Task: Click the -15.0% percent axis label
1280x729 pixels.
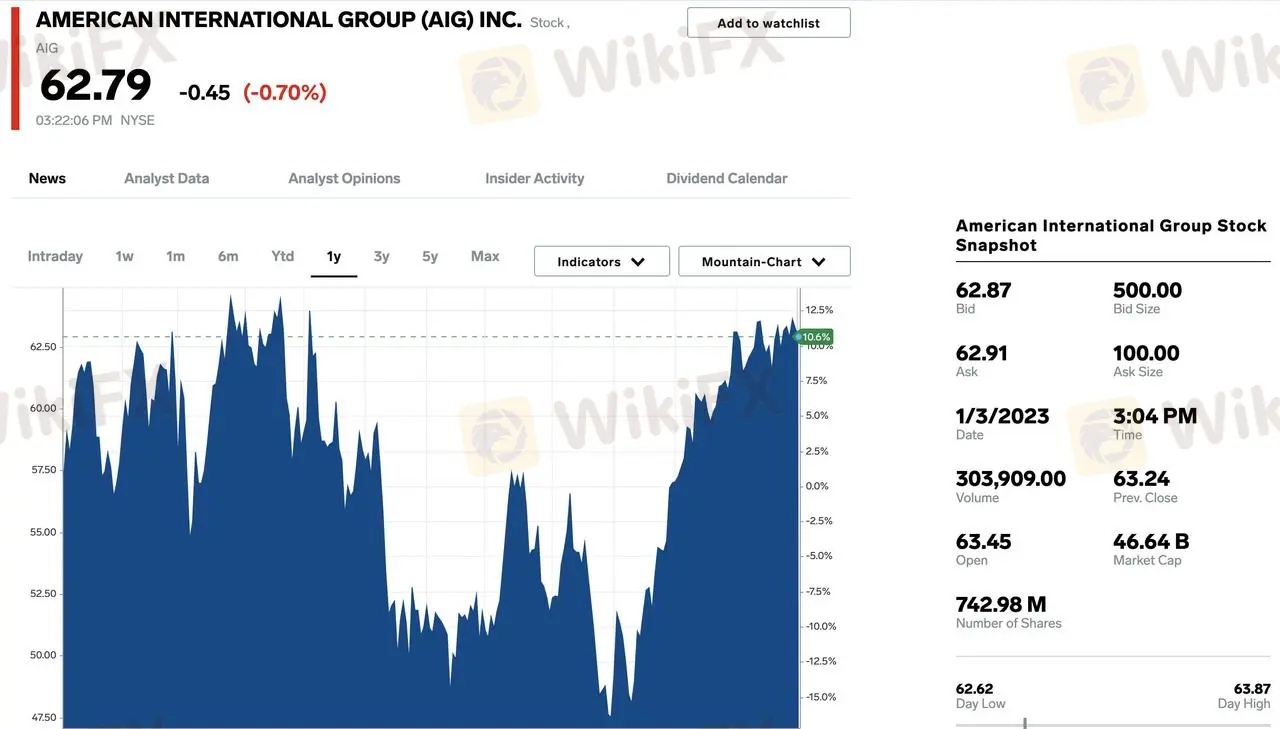Action: pyautogui.click(x=821, y=697)
